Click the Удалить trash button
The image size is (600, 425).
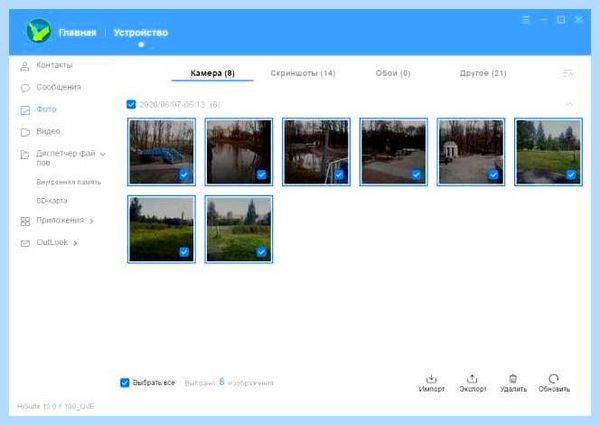[x=513, y=383]
